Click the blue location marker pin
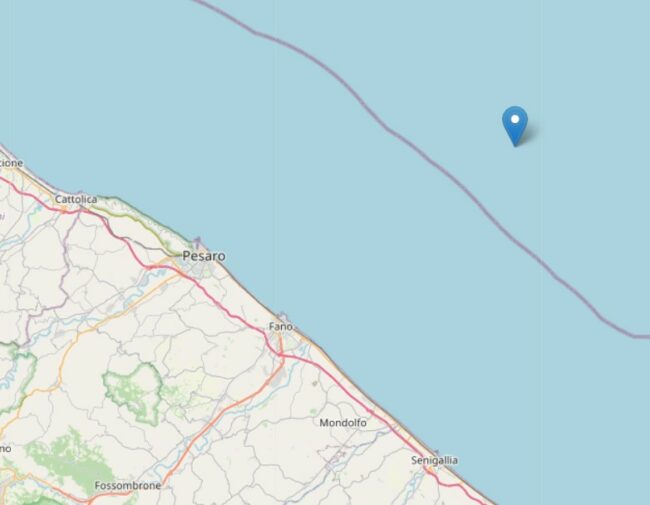The height and width of the screenshot is (505, 650). tap(515, 126)
